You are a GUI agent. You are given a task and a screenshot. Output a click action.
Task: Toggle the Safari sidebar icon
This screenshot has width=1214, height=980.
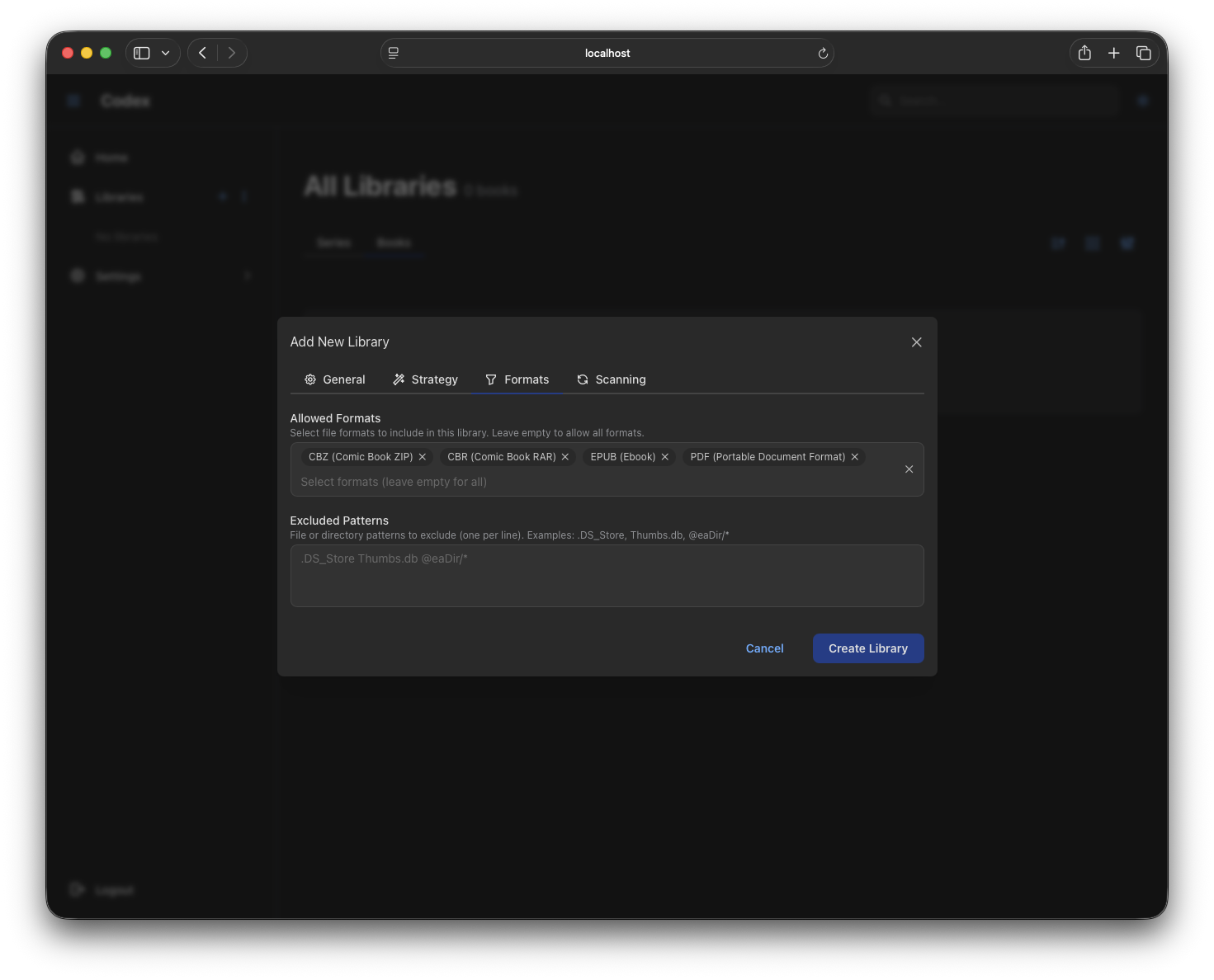[141, 52]
